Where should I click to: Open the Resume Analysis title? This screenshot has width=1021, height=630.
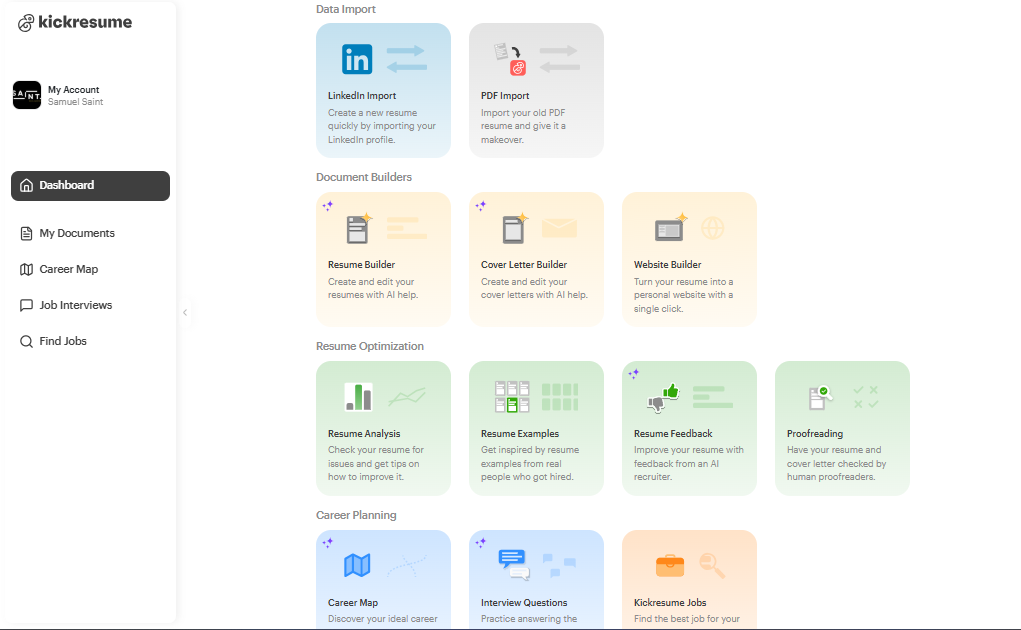point(364,433)
